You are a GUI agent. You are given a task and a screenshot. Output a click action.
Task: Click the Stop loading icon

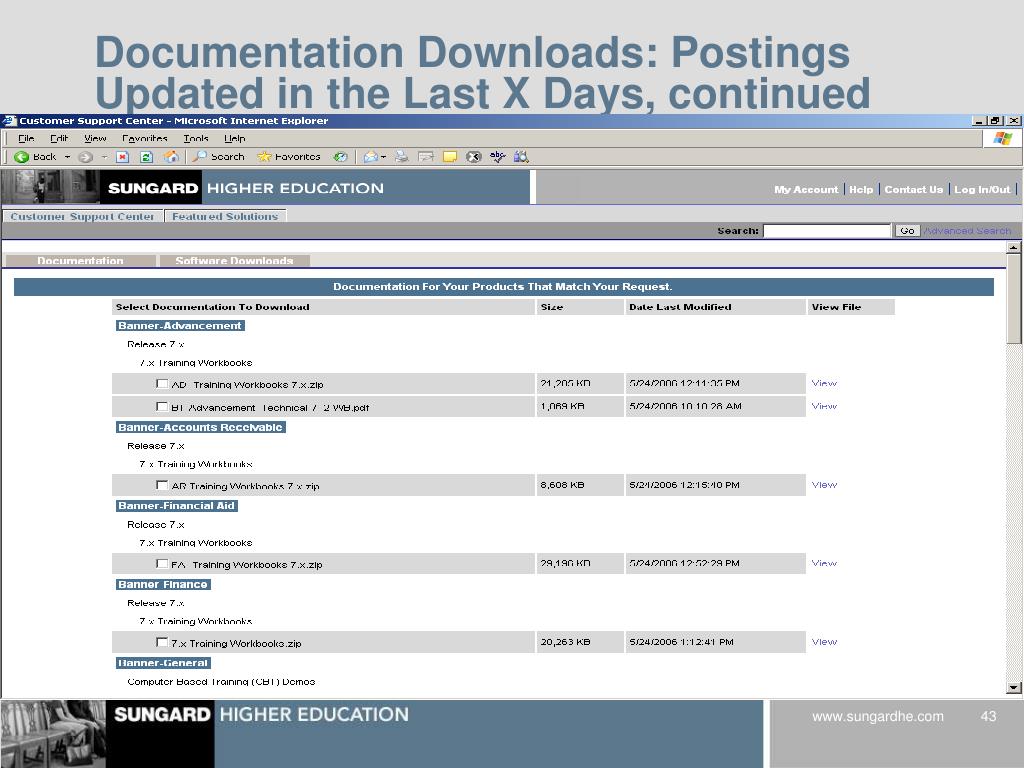pyautogui.click(x=122, y=157)
